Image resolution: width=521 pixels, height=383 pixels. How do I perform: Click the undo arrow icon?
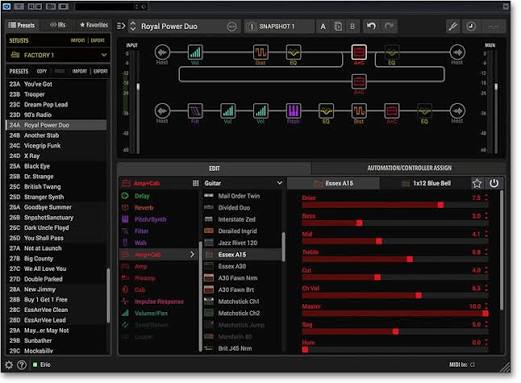[371, 26]
